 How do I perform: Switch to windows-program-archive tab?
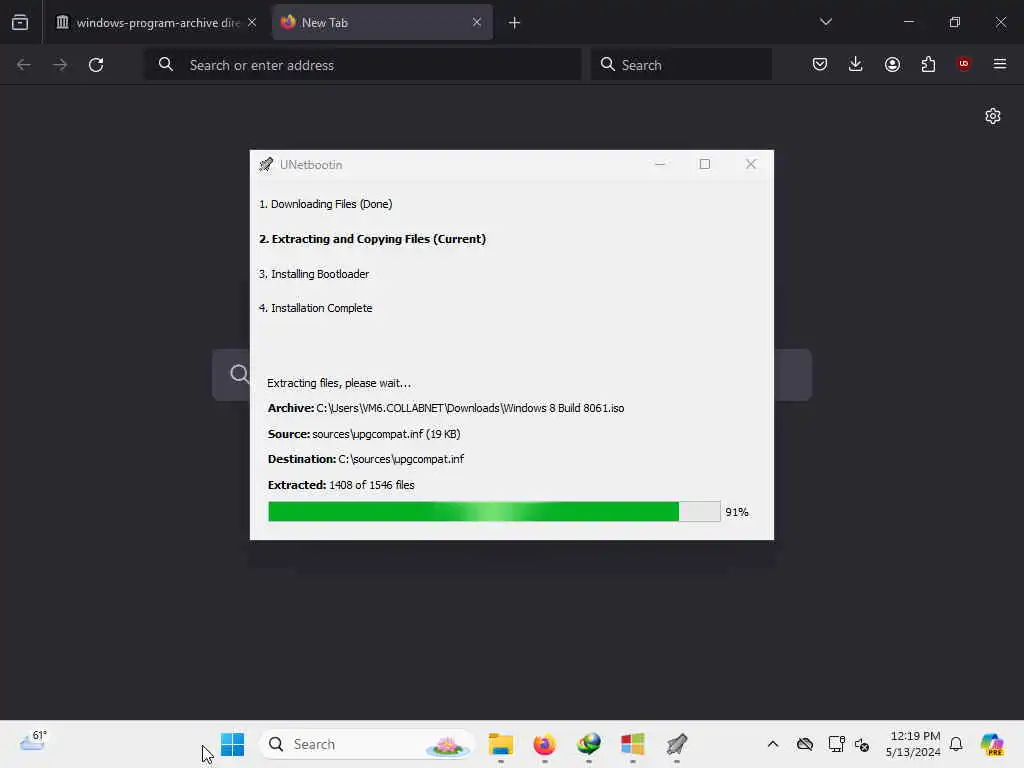coord(157,22)
